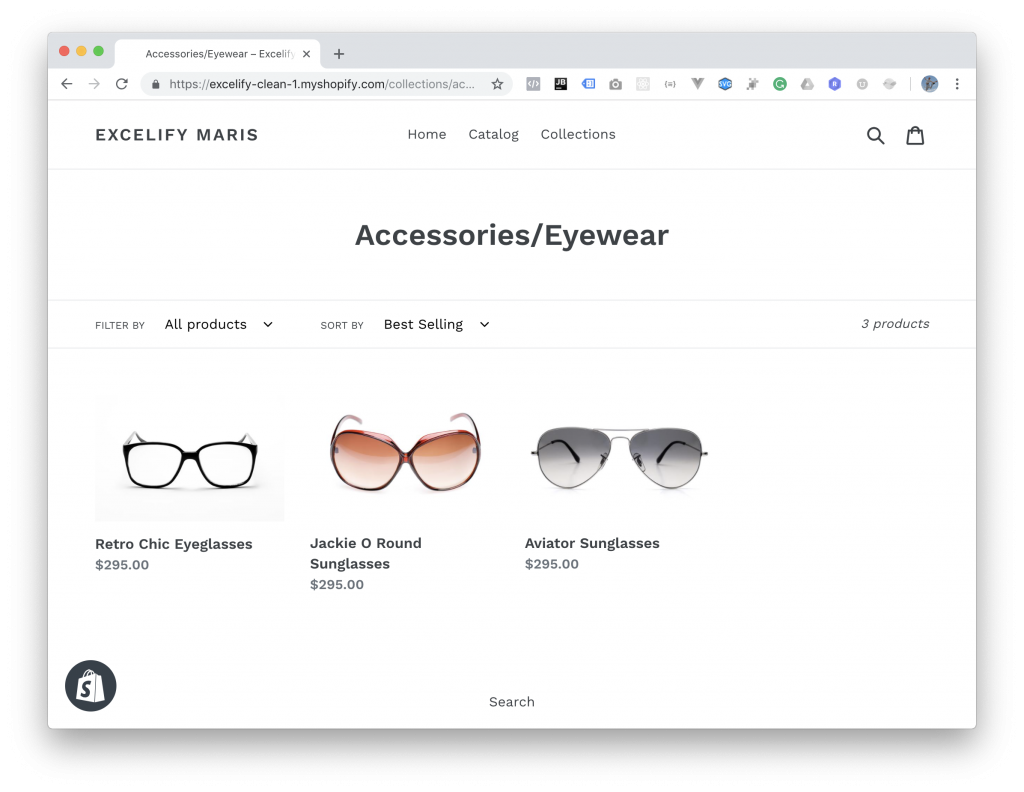Click the SVG extension icon
The image size is (1024, 792).
click(x=725, y=84)
